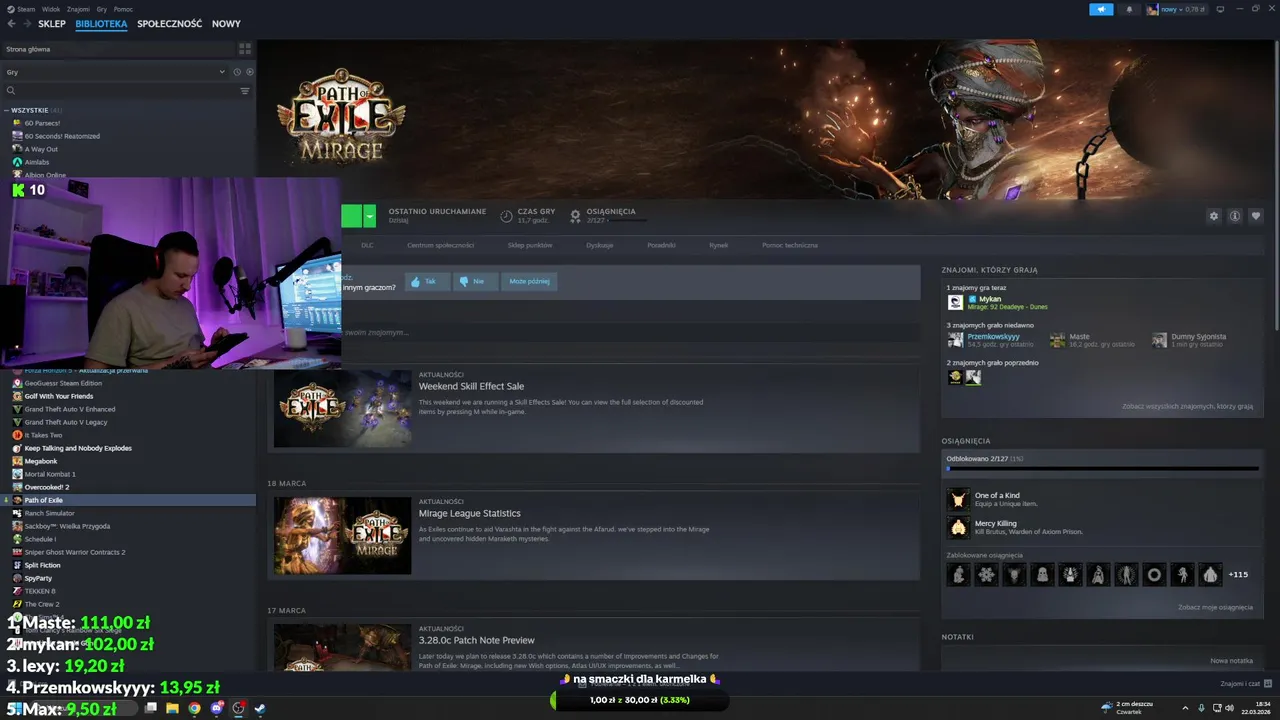Select 60 Parsecs! in library list

pyautogui.click(x=42, y=123)
